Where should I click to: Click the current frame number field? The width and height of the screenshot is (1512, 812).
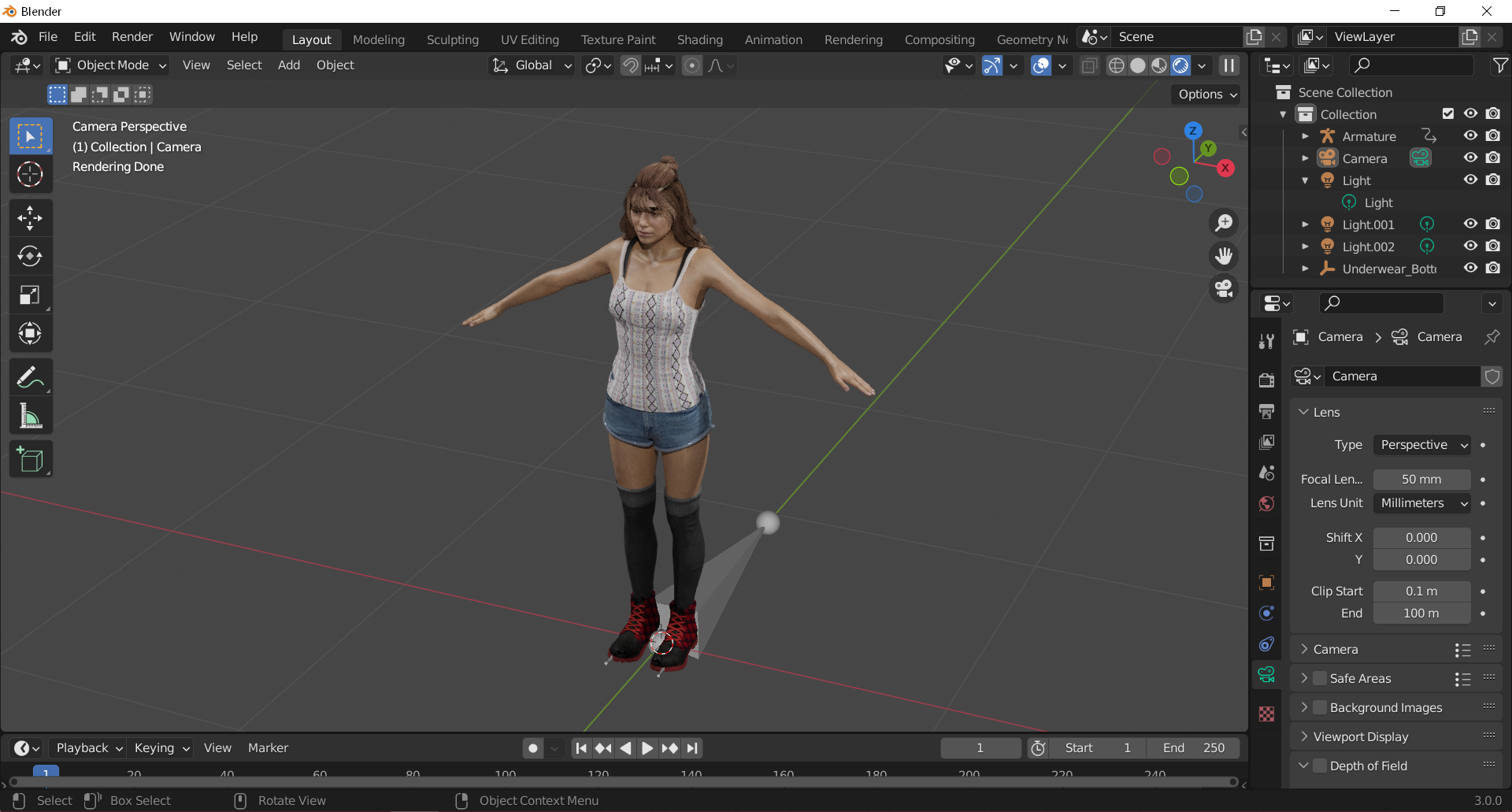tap(980, 748)
